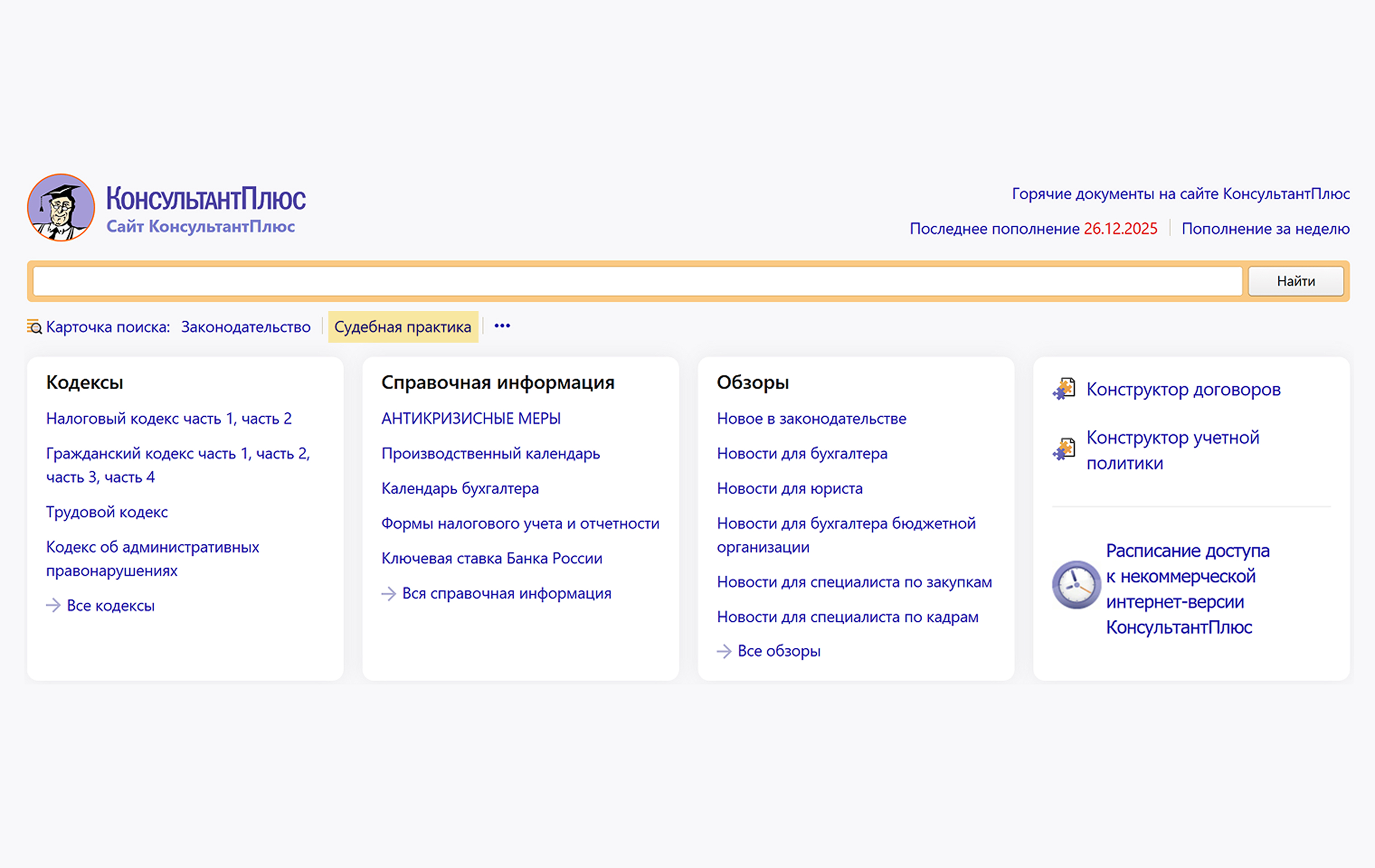Click the arrow icon before Все обзоры

(724, 651)
